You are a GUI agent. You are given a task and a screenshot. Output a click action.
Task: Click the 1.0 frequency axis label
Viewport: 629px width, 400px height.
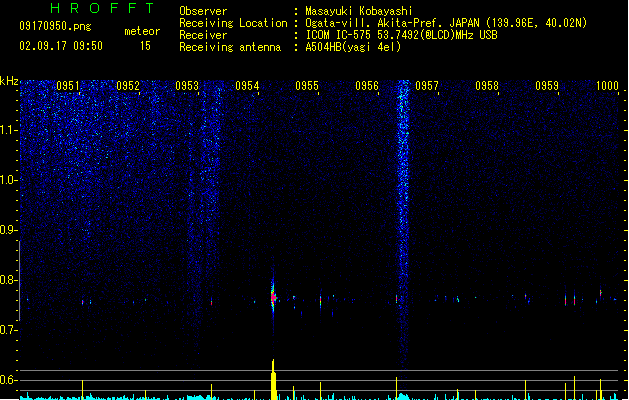pos(8,180)
